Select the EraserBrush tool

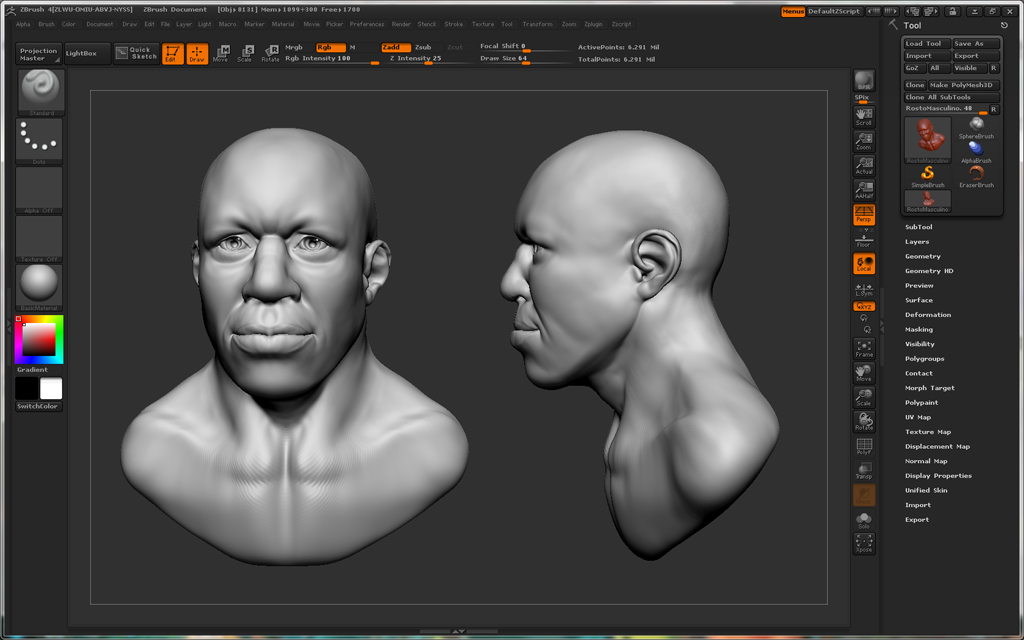tap(976, 176)
